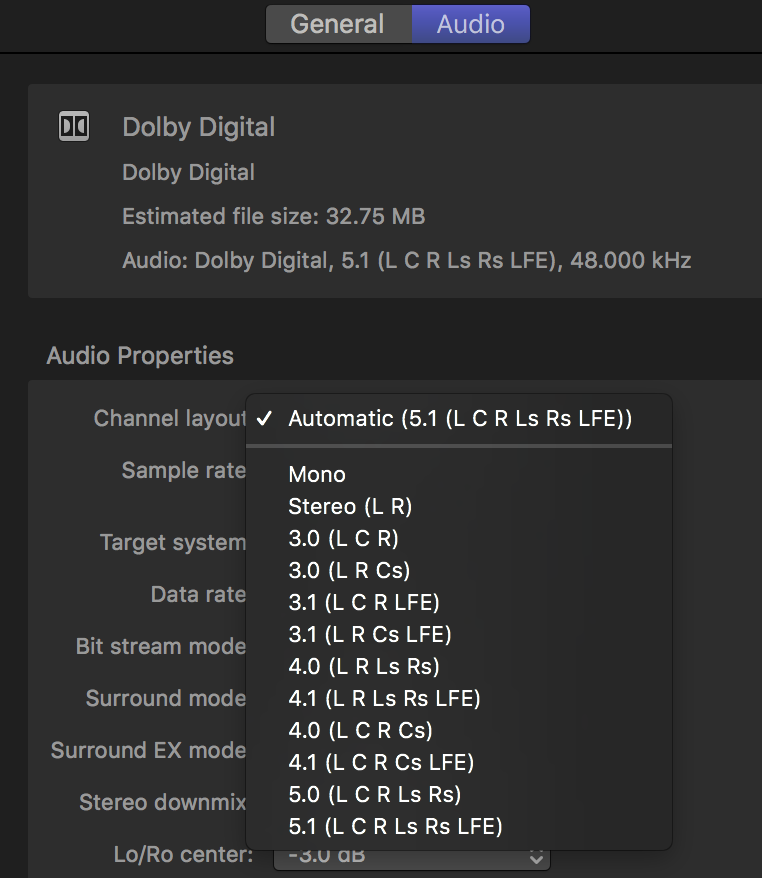Select 4.1 (L C R Cs LFE) layout
The image size is (762, 878).
point(381,762)
